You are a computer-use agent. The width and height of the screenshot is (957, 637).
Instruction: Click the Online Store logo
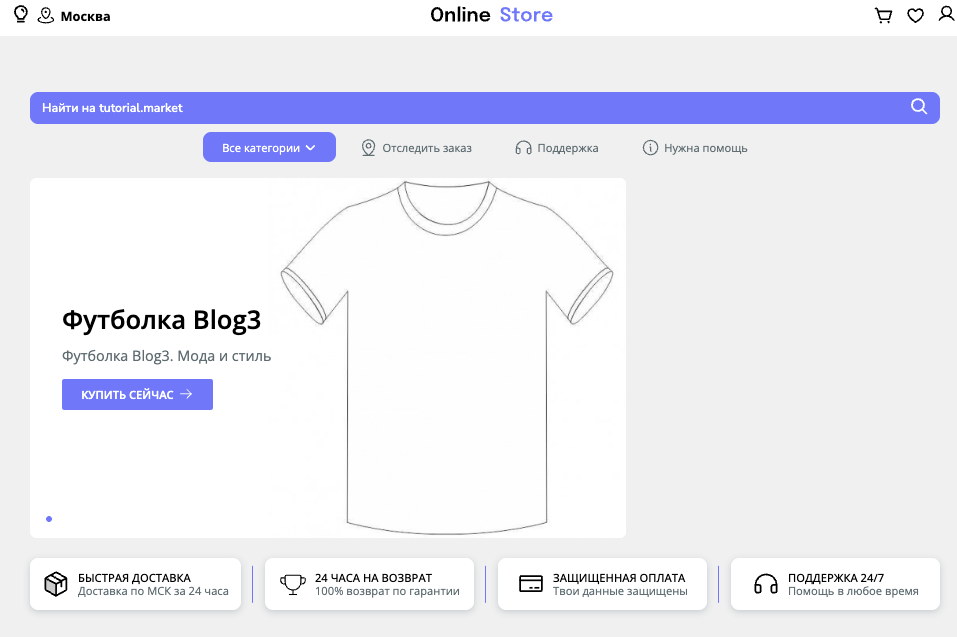pos(491,15)
